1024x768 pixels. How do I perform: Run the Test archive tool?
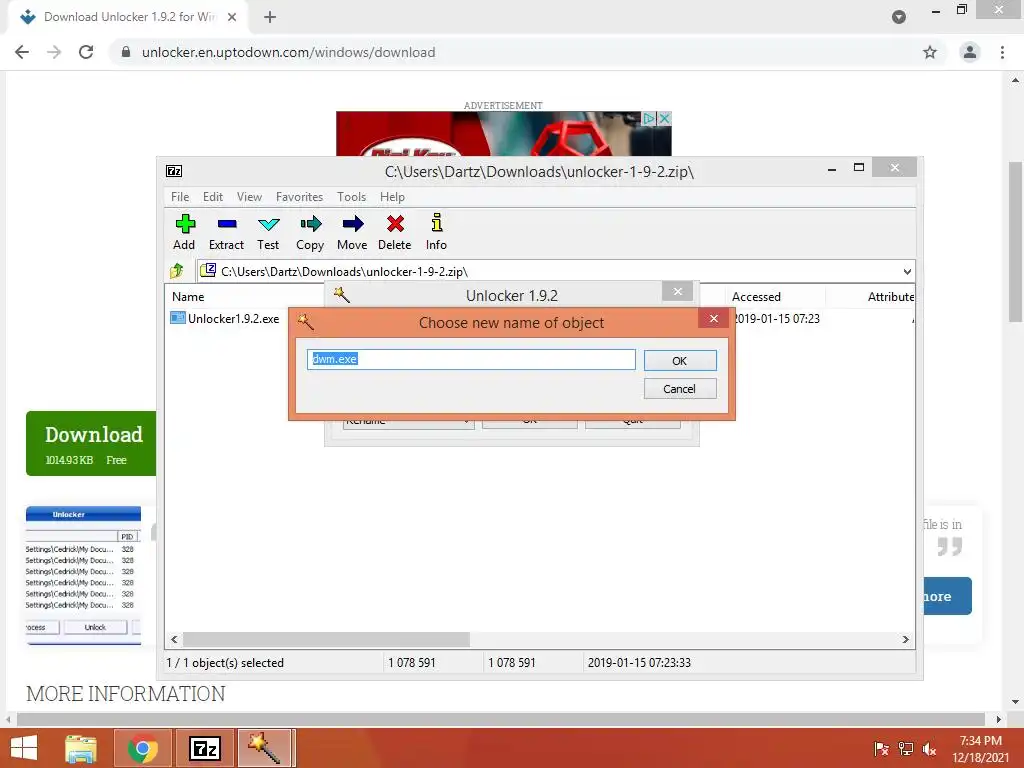[268, 232]
